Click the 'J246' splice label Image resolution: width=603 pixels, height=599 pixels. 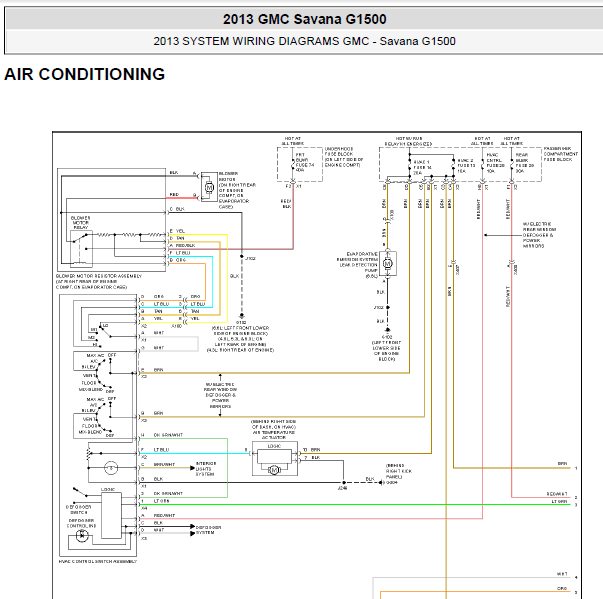click(342, 488)
